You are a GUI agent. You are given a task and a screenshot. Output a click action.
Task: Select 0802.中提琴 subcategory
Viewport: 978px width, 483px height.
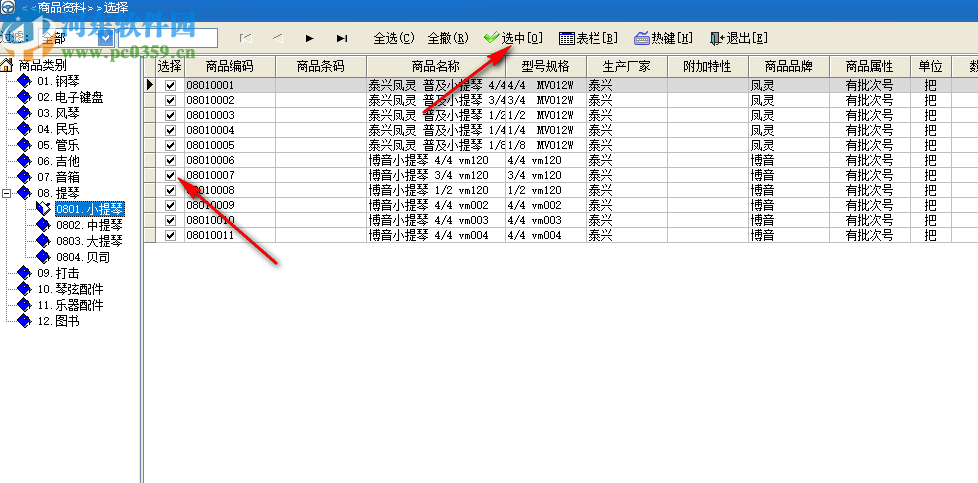pyautogui.click(x=89, y=225)
